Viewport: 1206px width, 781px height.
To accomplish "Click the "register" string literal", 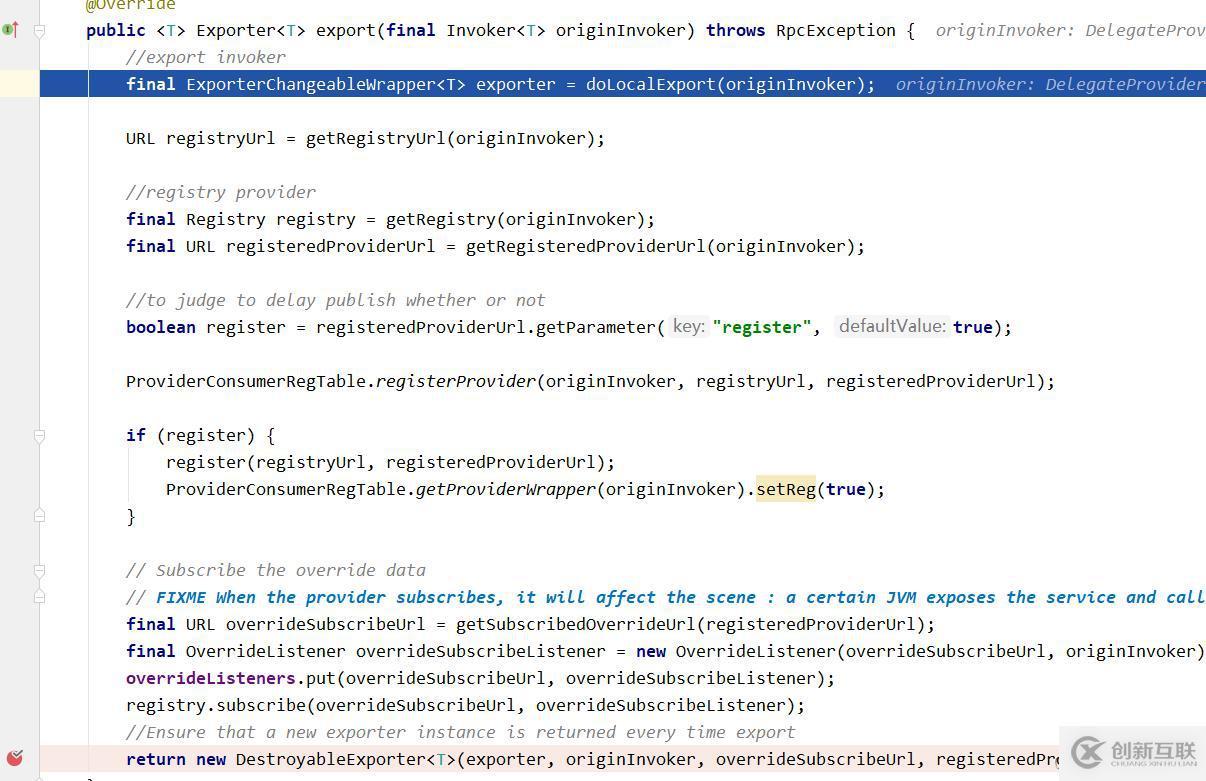I will pos(762,327).
